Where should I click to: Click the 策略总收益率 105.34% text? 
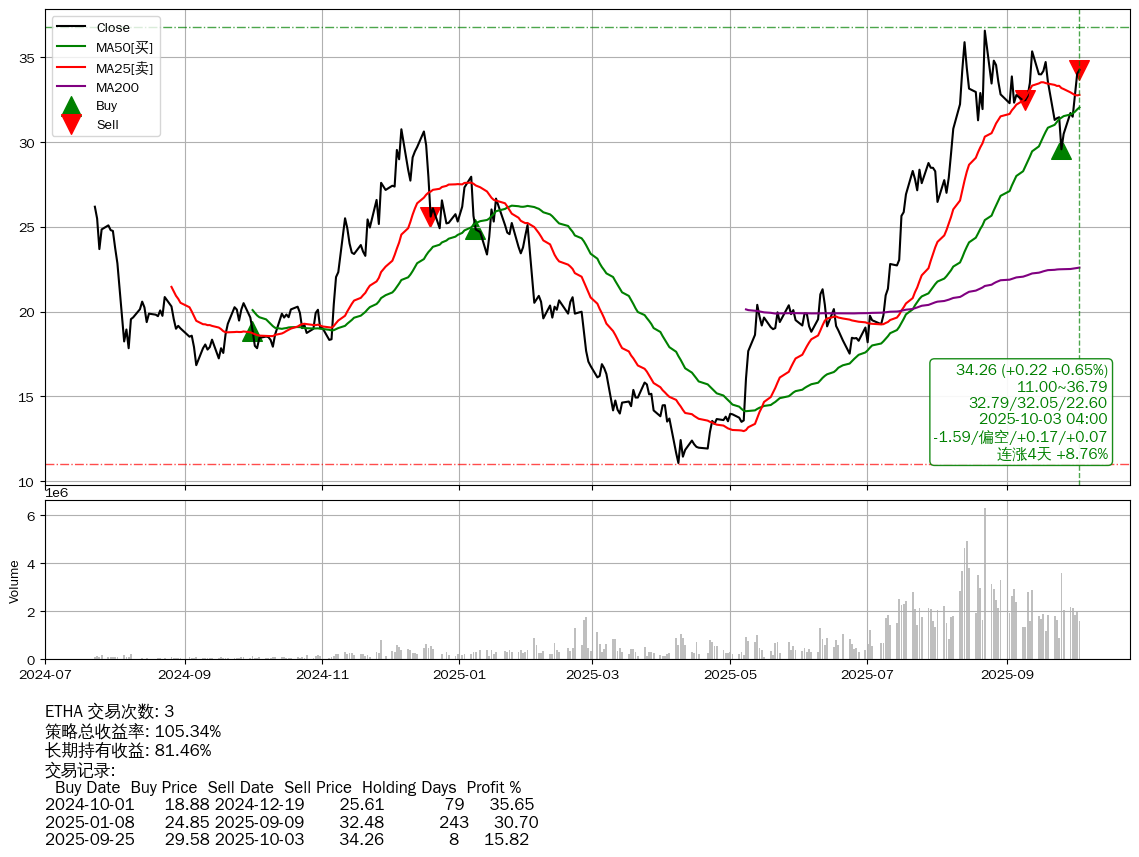pos(133,731)
